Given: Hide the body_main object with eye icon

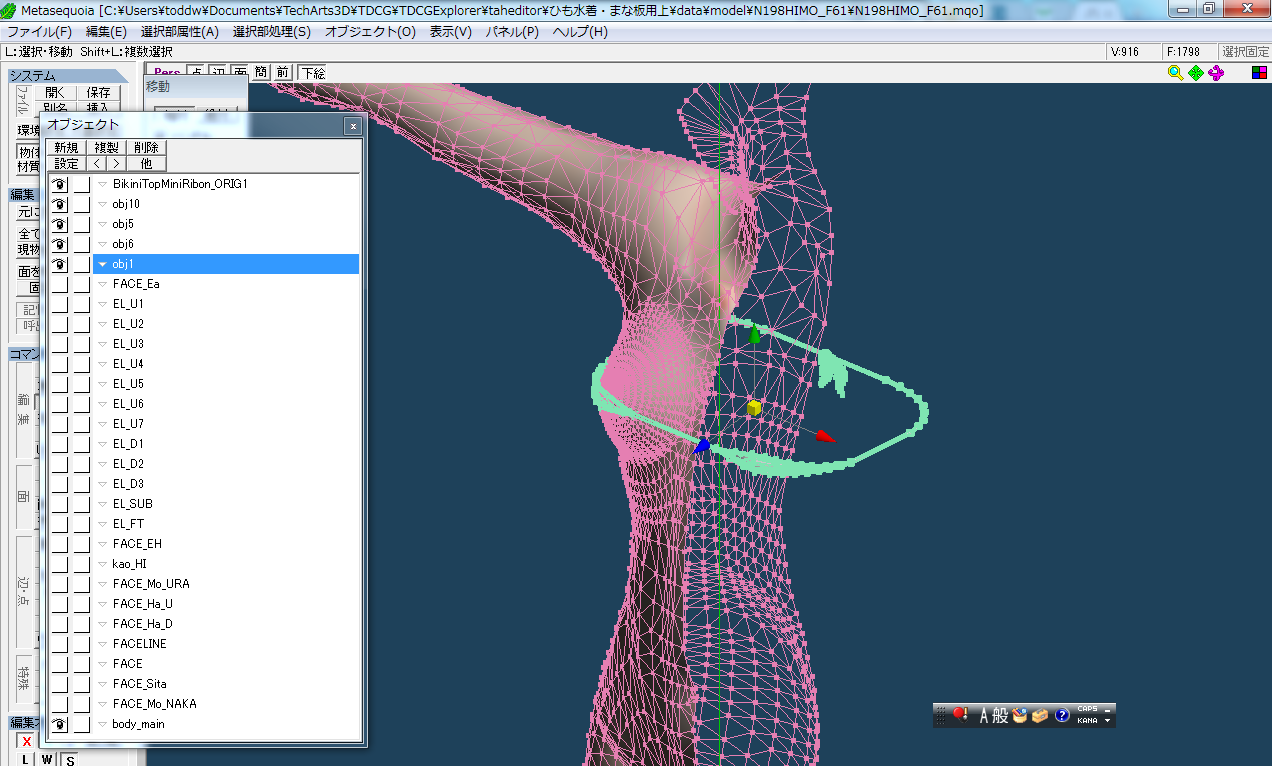Looking at the screenshot, I should [60, 724].
